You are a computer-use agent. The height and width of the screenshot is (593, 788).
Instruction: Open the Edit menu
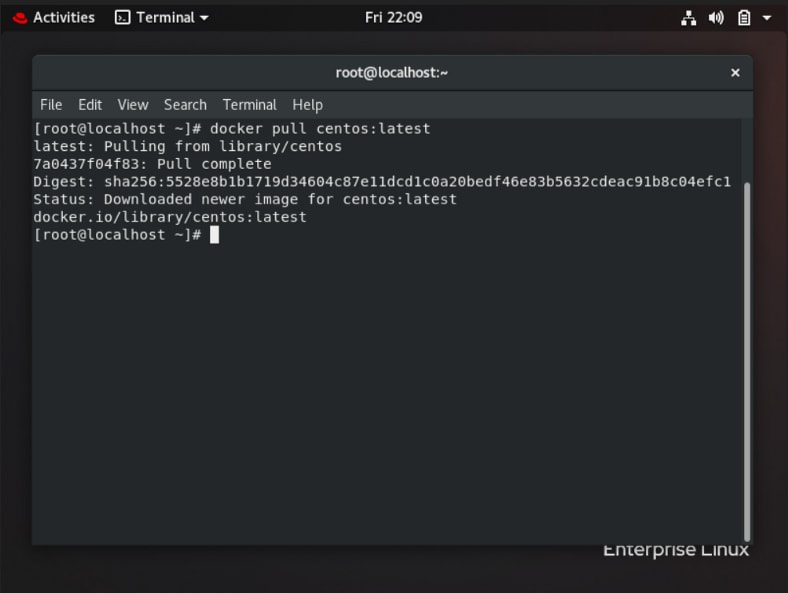[x=90, y=105]
